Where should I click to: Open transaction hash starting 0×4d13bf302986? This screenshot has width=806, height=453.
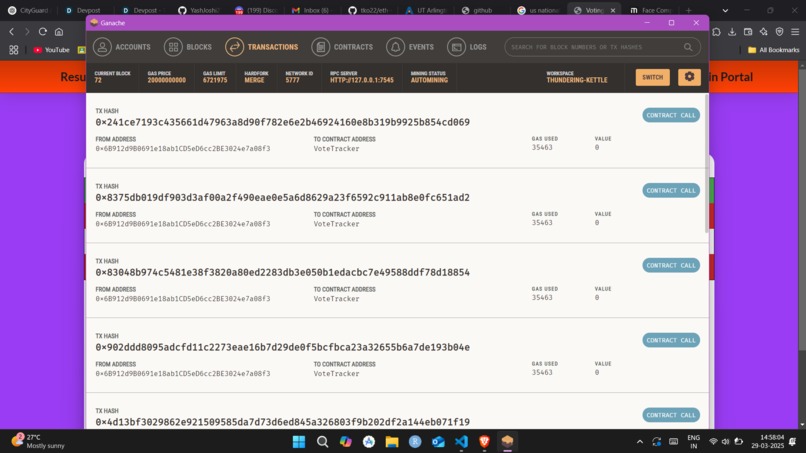pos(282,422)
